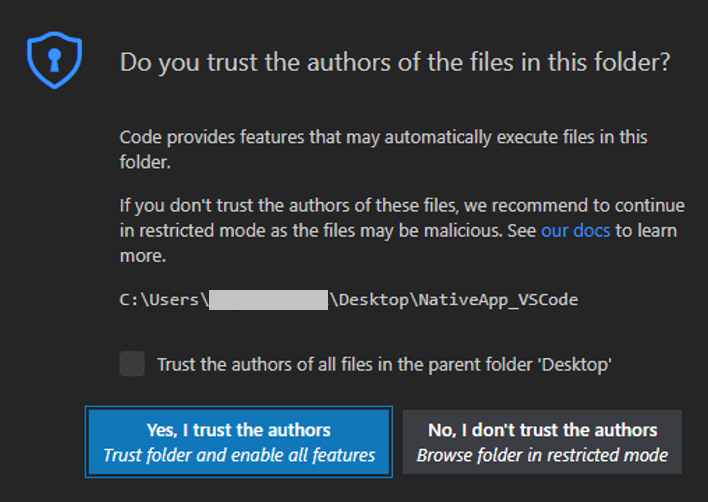708x502 pixels.
Task: Tick the trust parent folder checkbox
Action: coord(132,364)
